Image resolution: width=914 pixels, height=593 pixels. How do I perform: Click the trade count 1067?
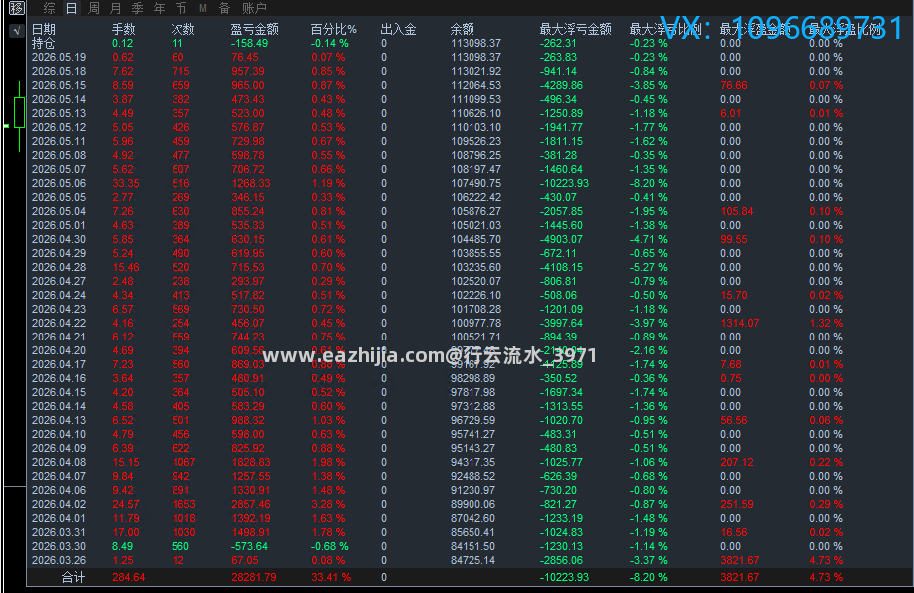[x=184, y=462]
